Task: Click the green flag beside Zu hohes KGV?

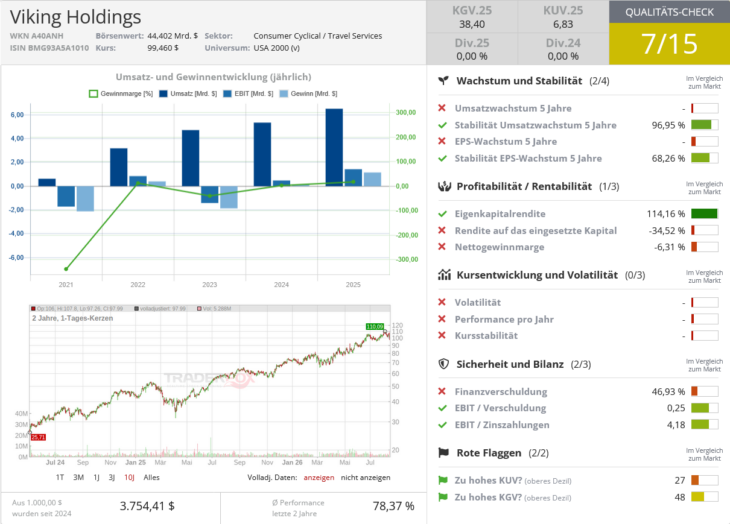Action: click(x=443, y=497)
